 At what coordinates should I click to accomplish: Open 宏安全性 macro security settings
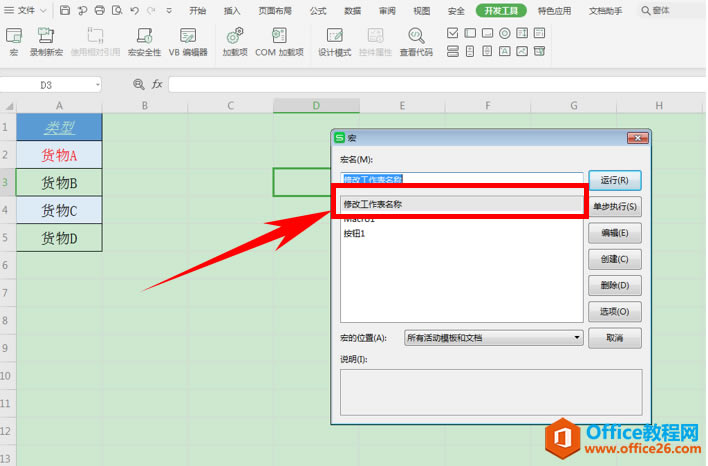[144, 41]
